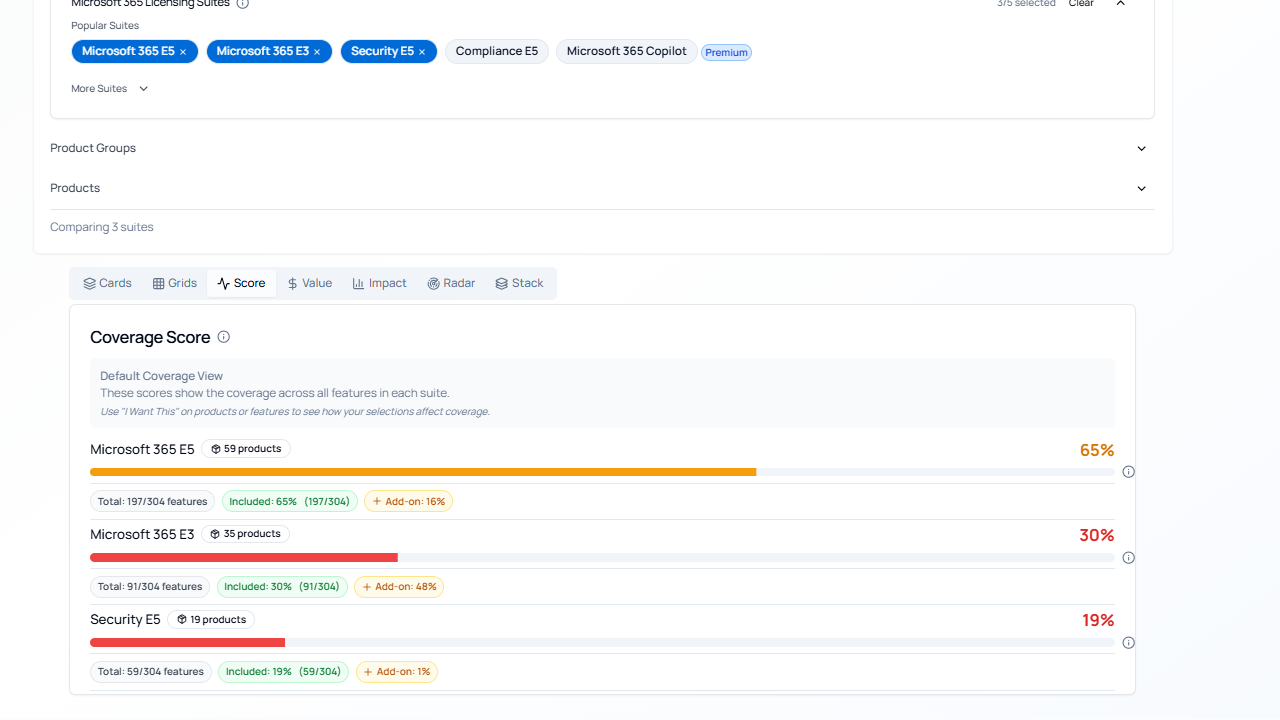Open info icon at Microsoft 365 E3 bar

[1129, 558]
